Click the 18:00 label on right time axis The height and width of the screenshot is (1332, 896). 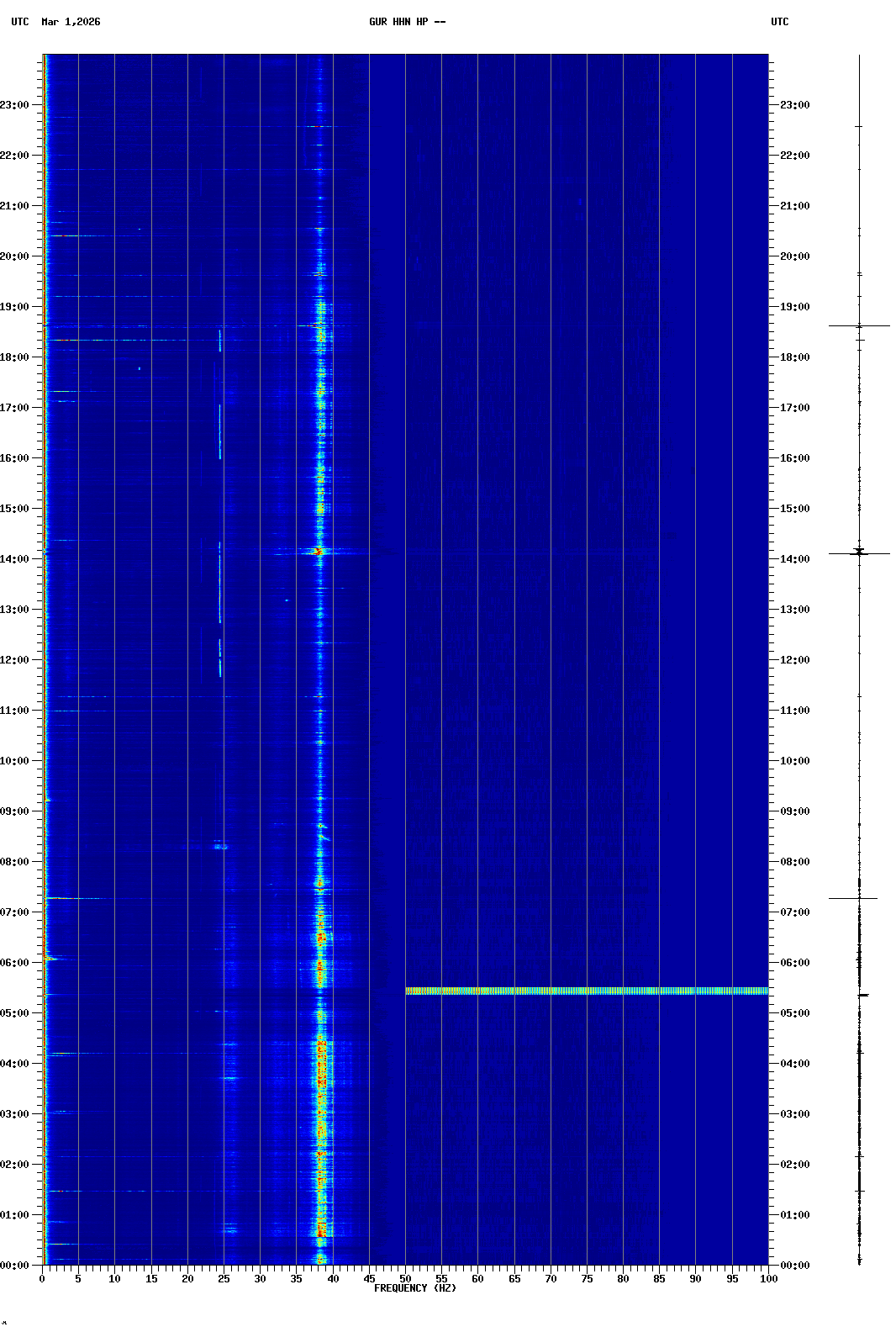point(794,357)
